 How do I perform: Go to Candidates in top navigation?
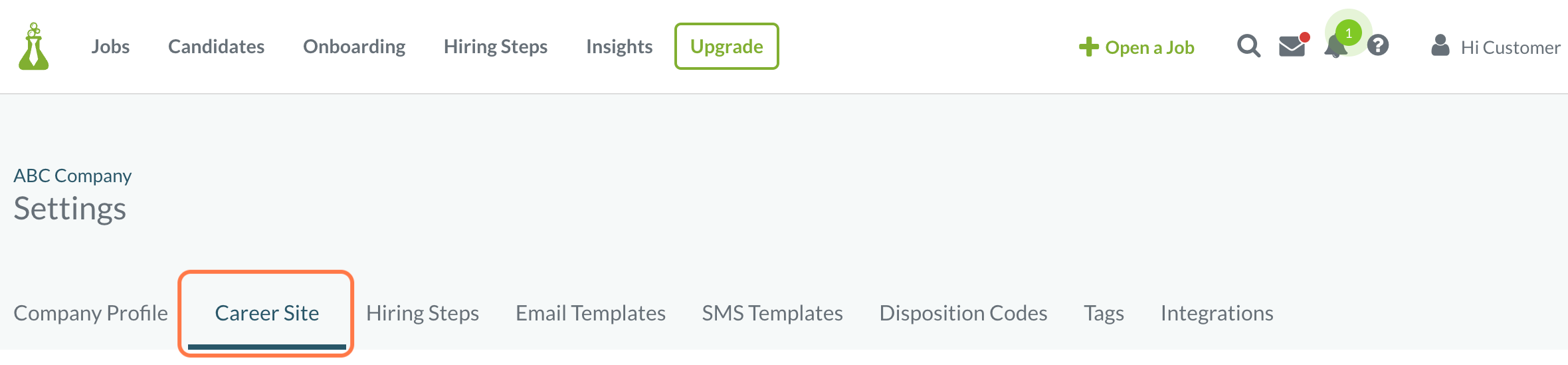point(216,47)
